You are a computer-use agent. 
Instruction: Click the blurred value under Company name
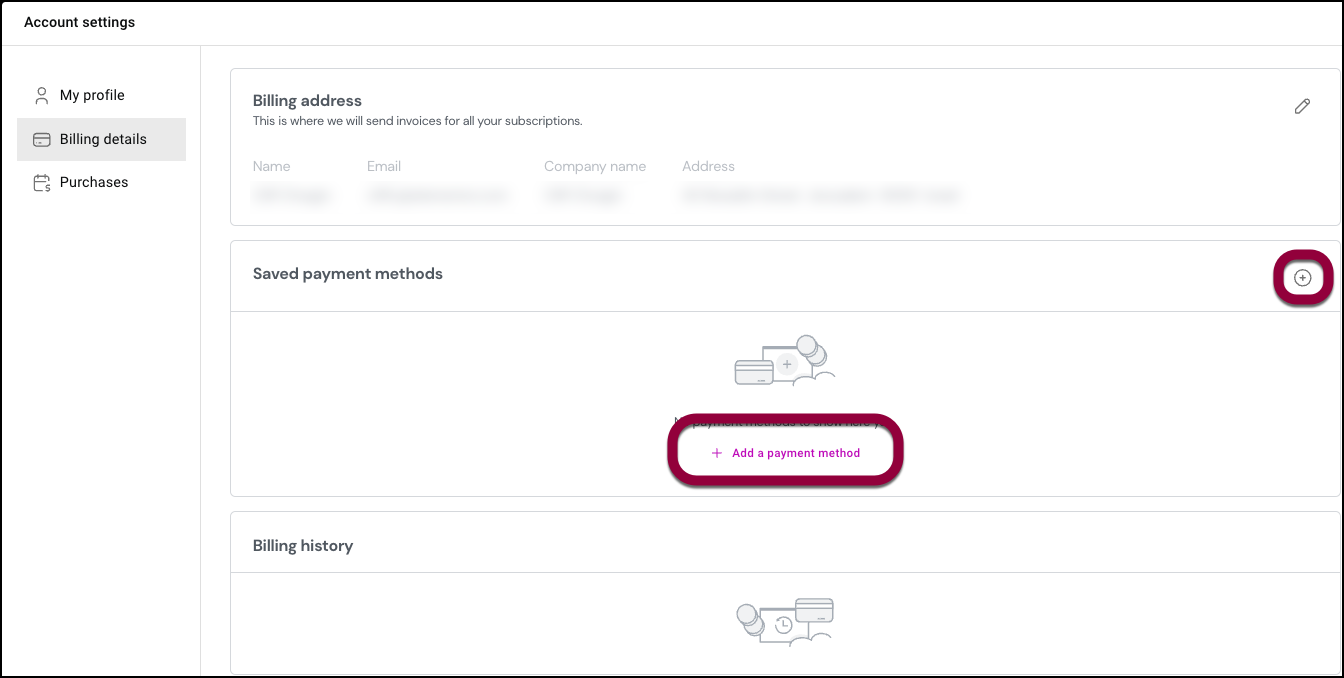(583, 196)
